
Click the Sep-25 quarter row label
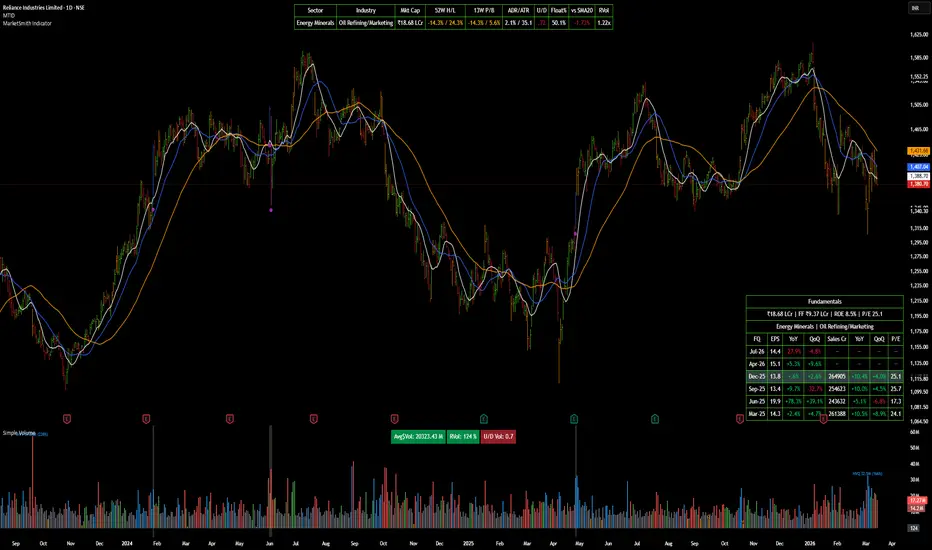(x=757, y=389)
